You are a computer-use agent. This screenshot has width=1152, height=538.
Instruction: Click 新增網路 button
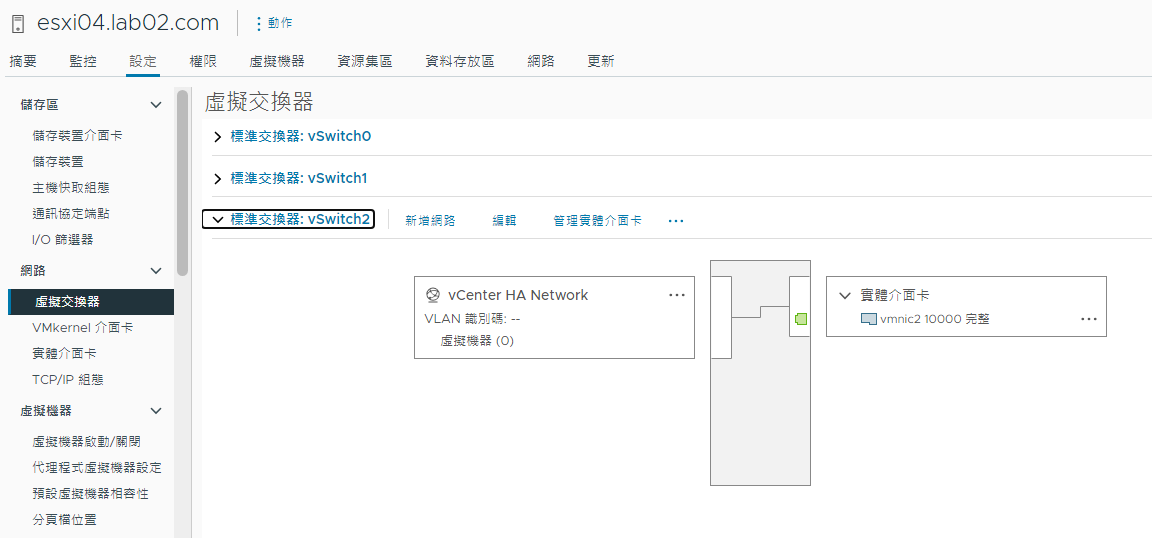point(431,220)
